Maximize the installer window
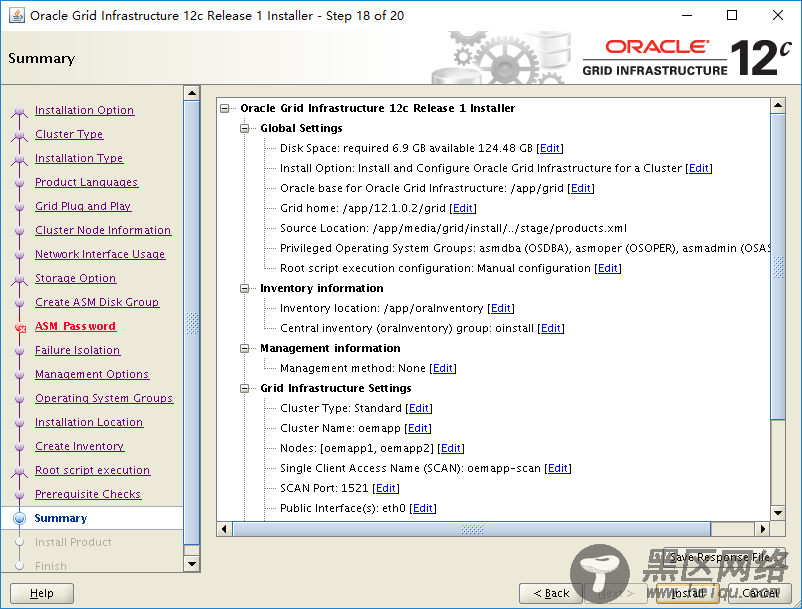 pyautogui.click(x=732, y=15)
